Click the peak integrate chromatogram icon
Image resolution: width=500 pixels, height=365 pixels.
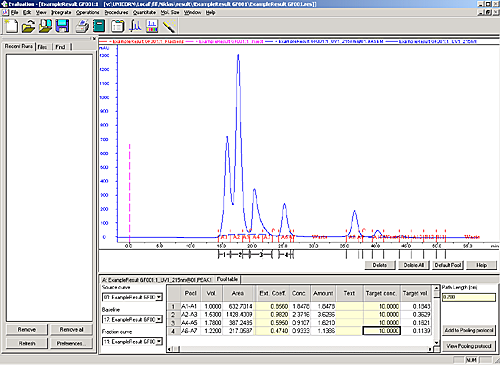(x=135, y=26)
